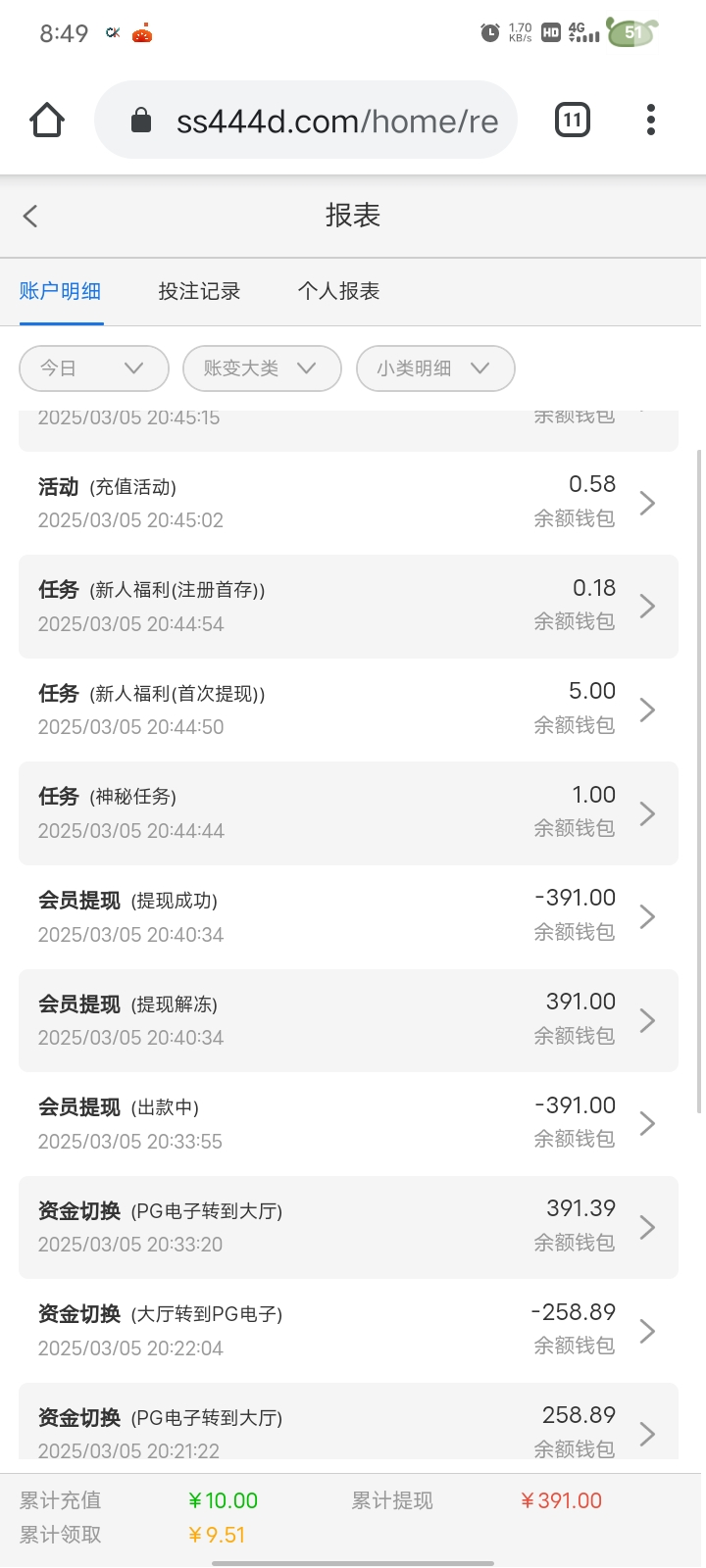Open the alarm icon in status bar
The image size is (706, 1568).
coord(490,33)
